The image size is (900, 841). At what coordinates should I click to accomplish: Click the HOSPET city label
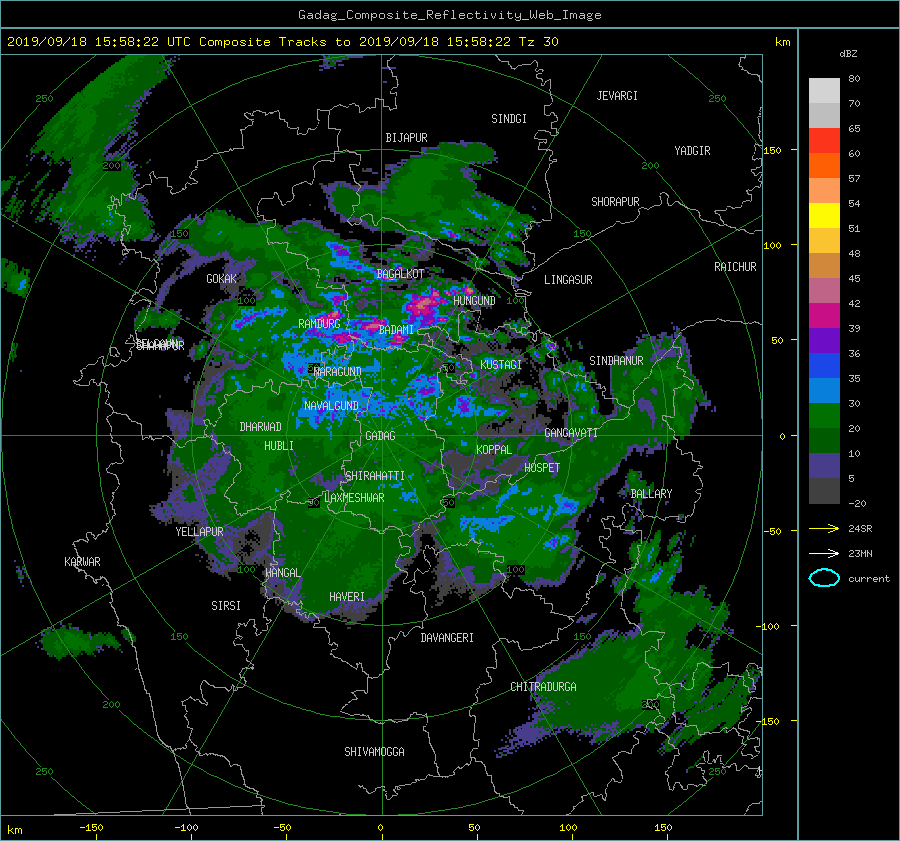coord(542,468)
